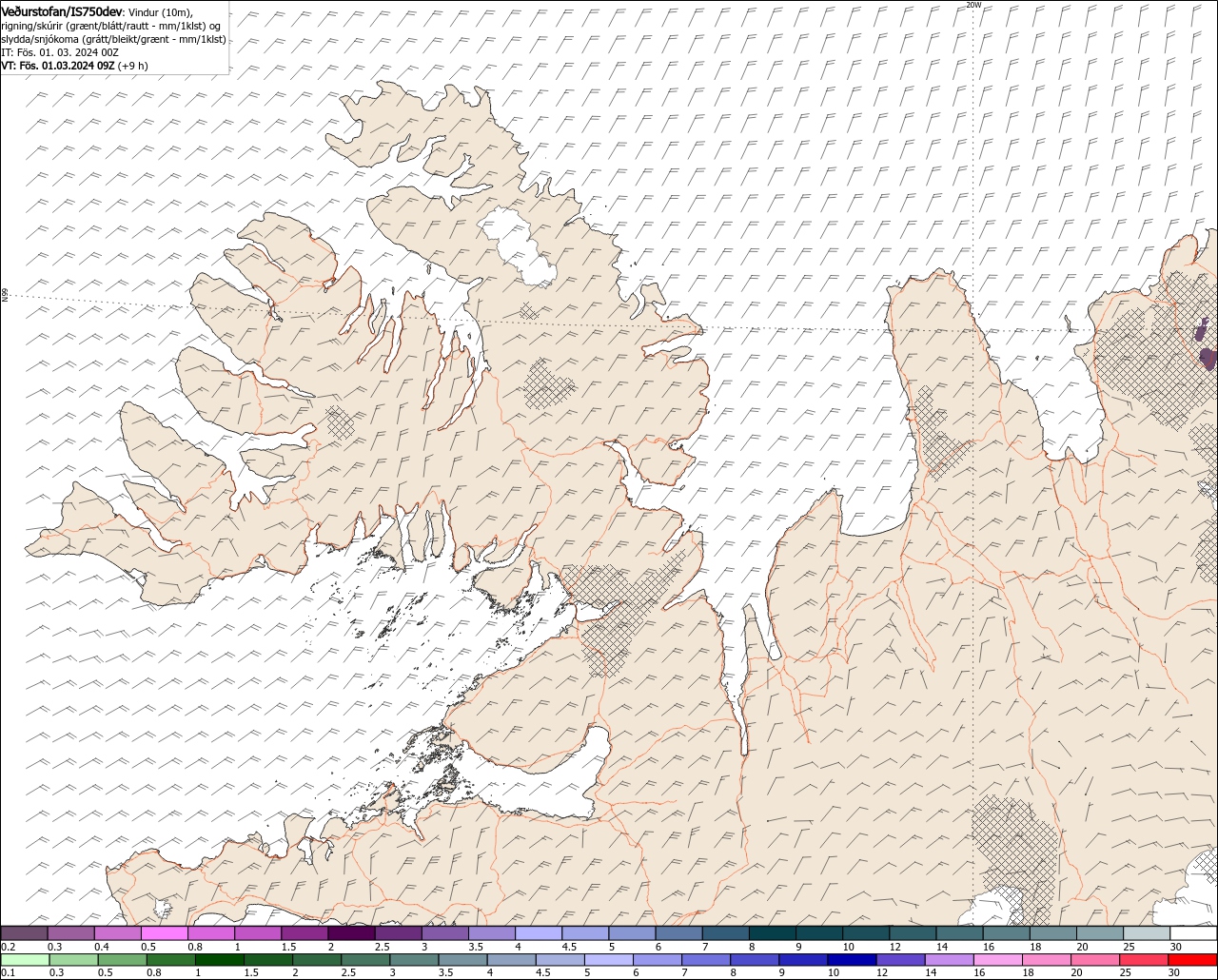1218x980 pixels.
Task: Pick the medium blue 8 swatch, lower legend row
Action: point(755,960)
